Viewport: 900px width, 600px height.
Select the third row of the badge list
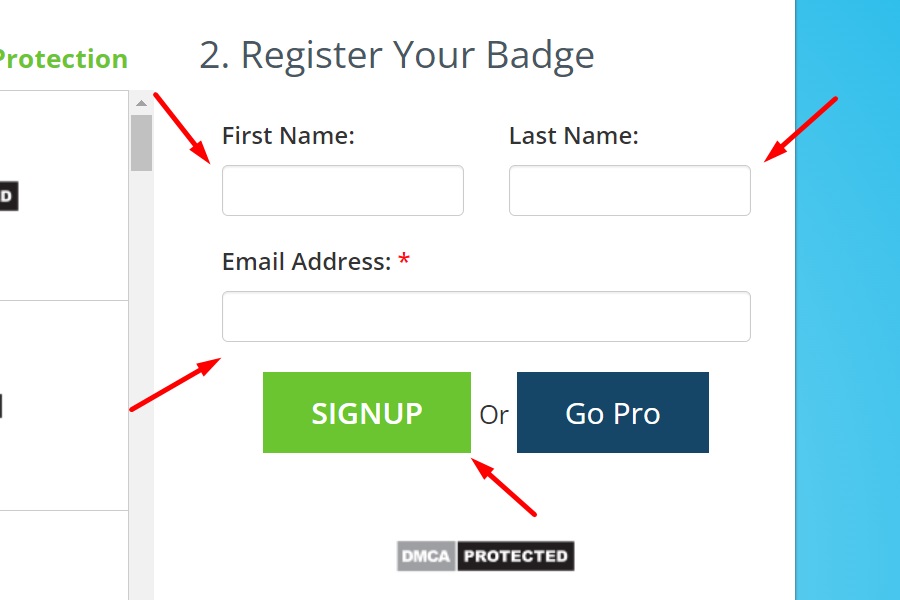[64, 555]
